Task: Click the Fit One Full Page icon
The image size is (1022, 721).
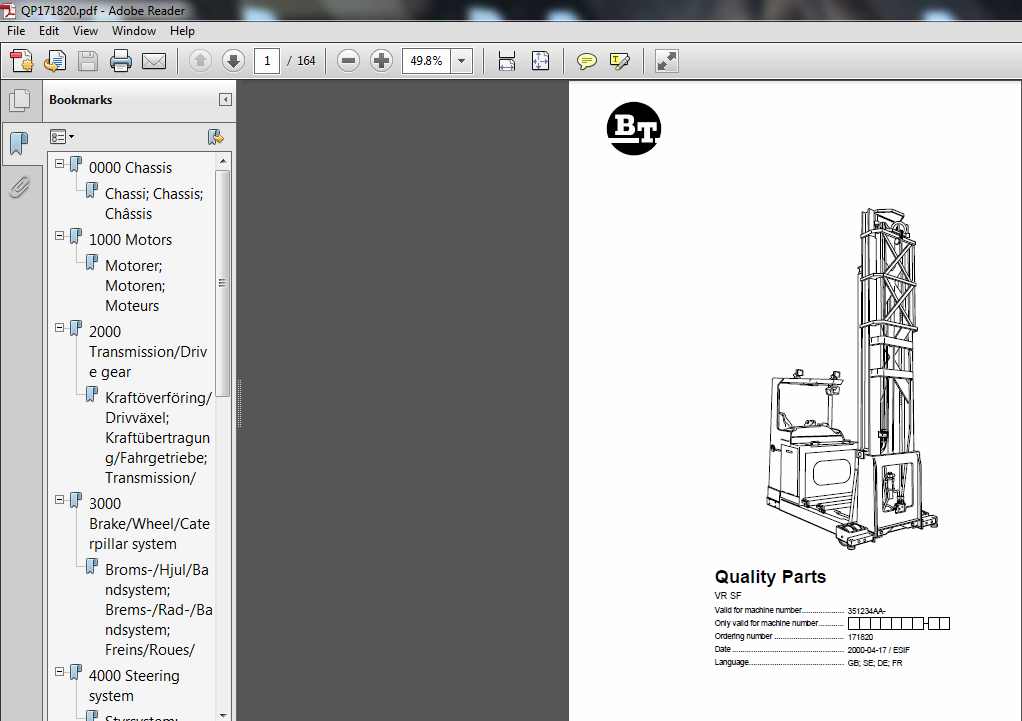Action: coord(540,61)
